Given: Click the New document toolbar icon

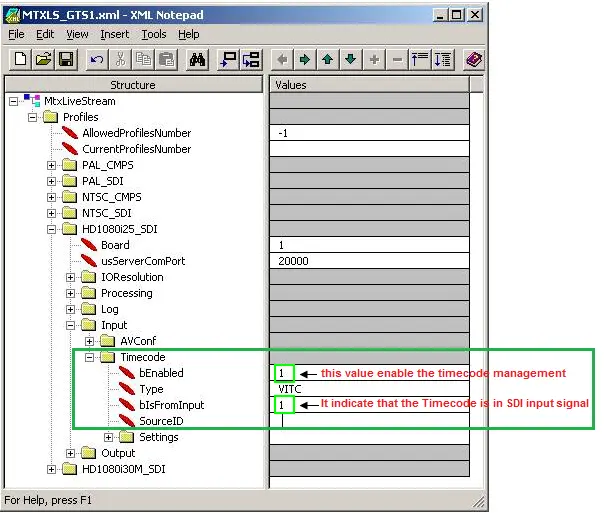Looking at the screenshot, I should tap(21, 59).
